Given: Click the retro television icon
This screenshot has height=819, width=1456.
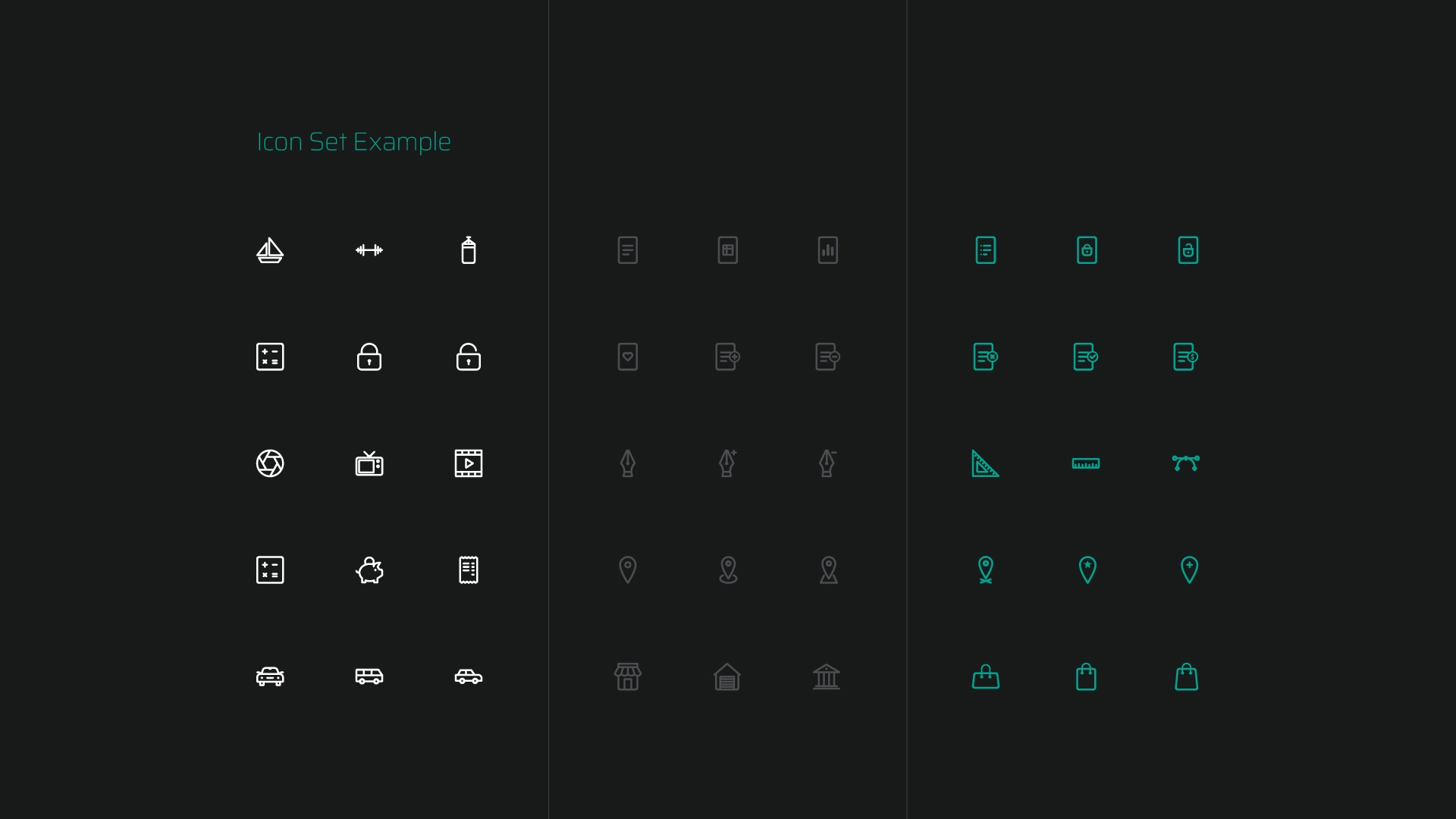Looking at the screenshot, I should (369, 463).
